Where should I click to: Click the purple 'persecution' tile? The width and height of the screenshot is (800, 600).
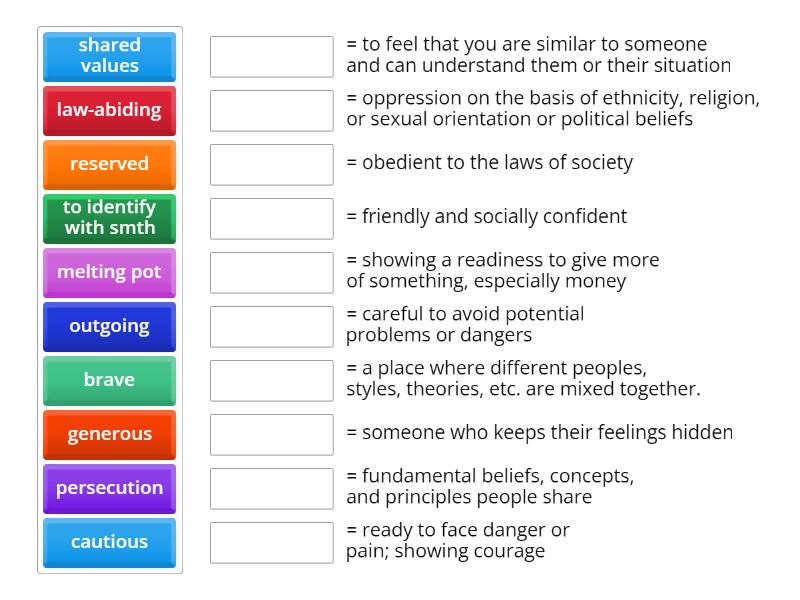pyautogui.click(x=109, y=488)
